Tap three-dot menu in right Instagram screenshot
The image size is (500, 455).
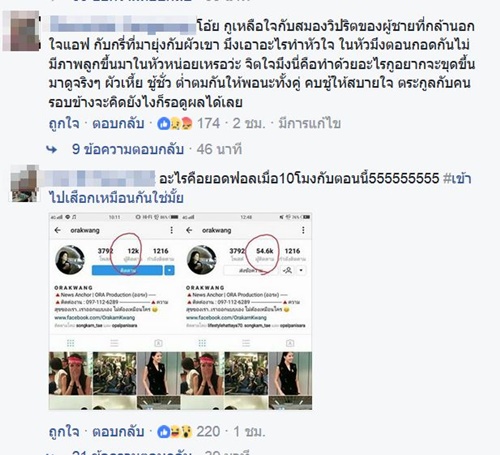(x=303, y=230)
